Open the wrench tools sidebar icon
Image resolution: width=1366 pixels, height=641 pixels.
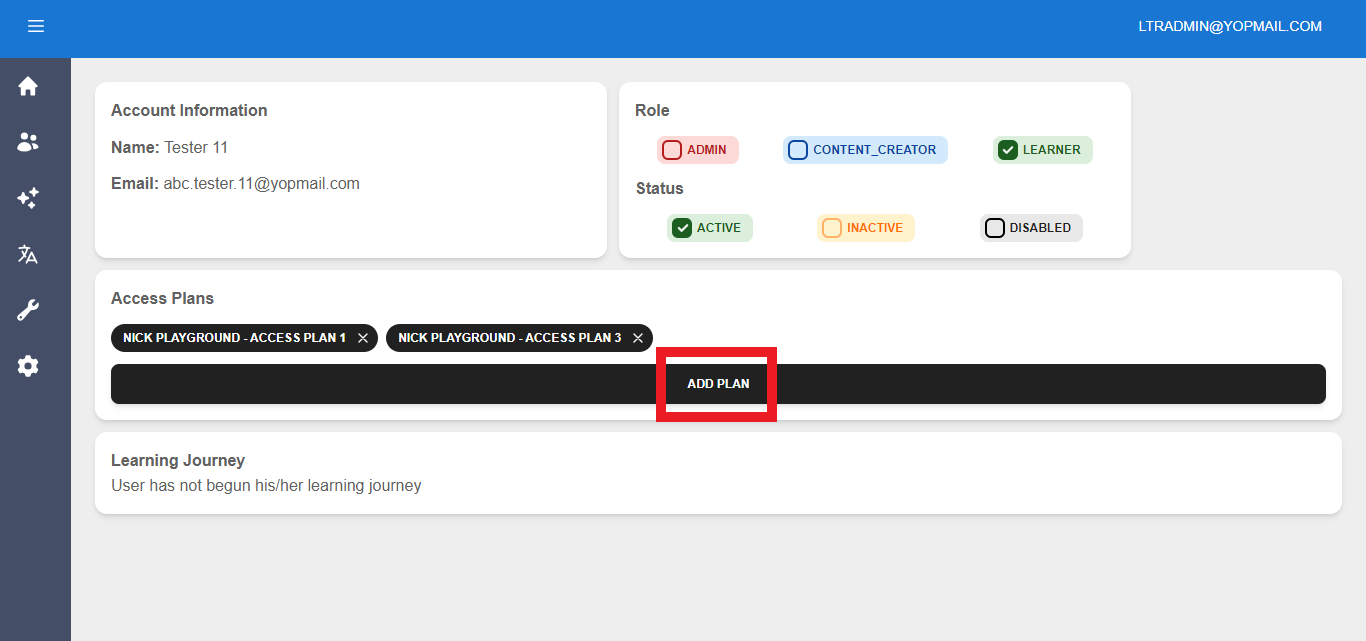(x=28, y=310)
